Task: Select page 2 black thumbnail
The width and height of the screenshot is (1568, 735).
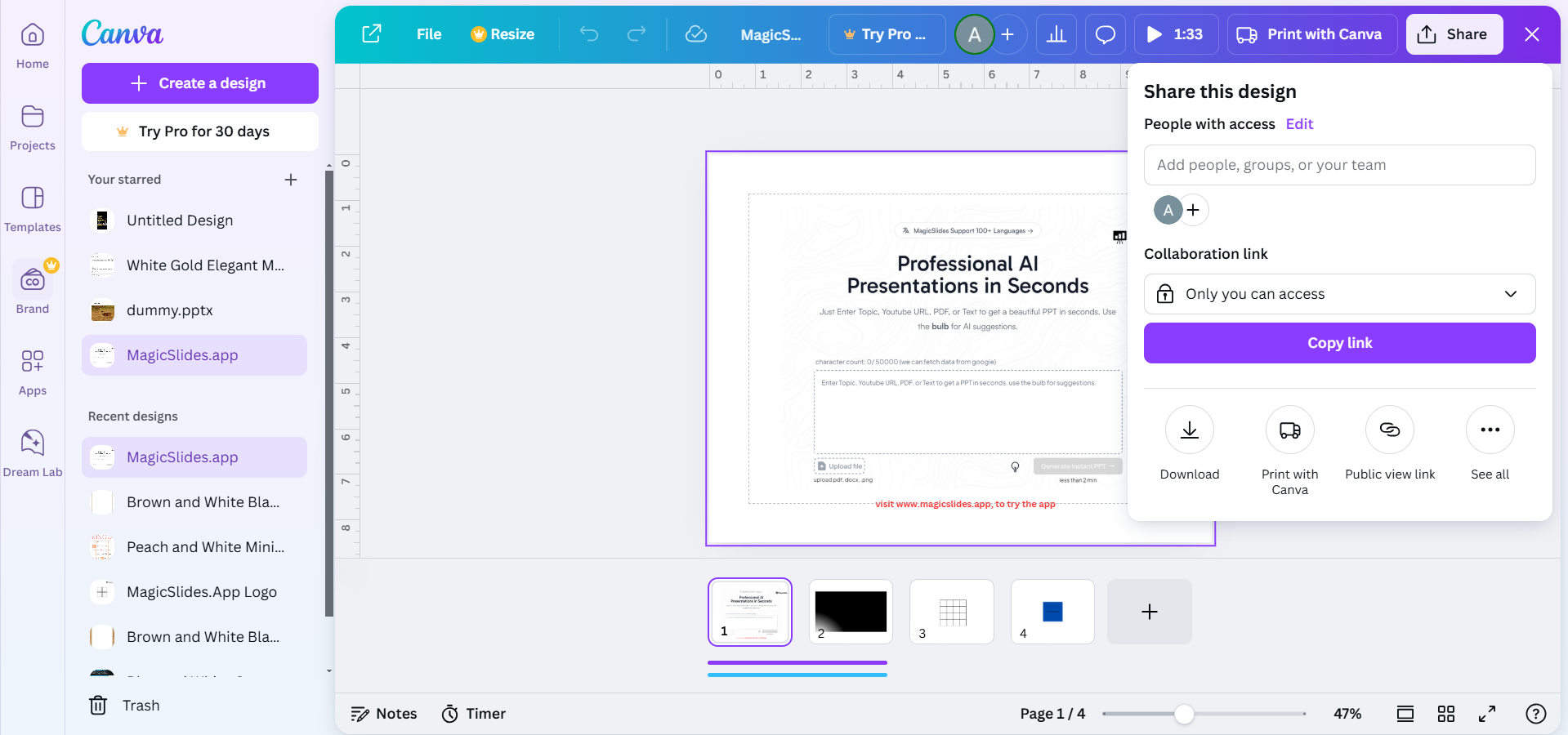Action: click(x=851, y=612)
